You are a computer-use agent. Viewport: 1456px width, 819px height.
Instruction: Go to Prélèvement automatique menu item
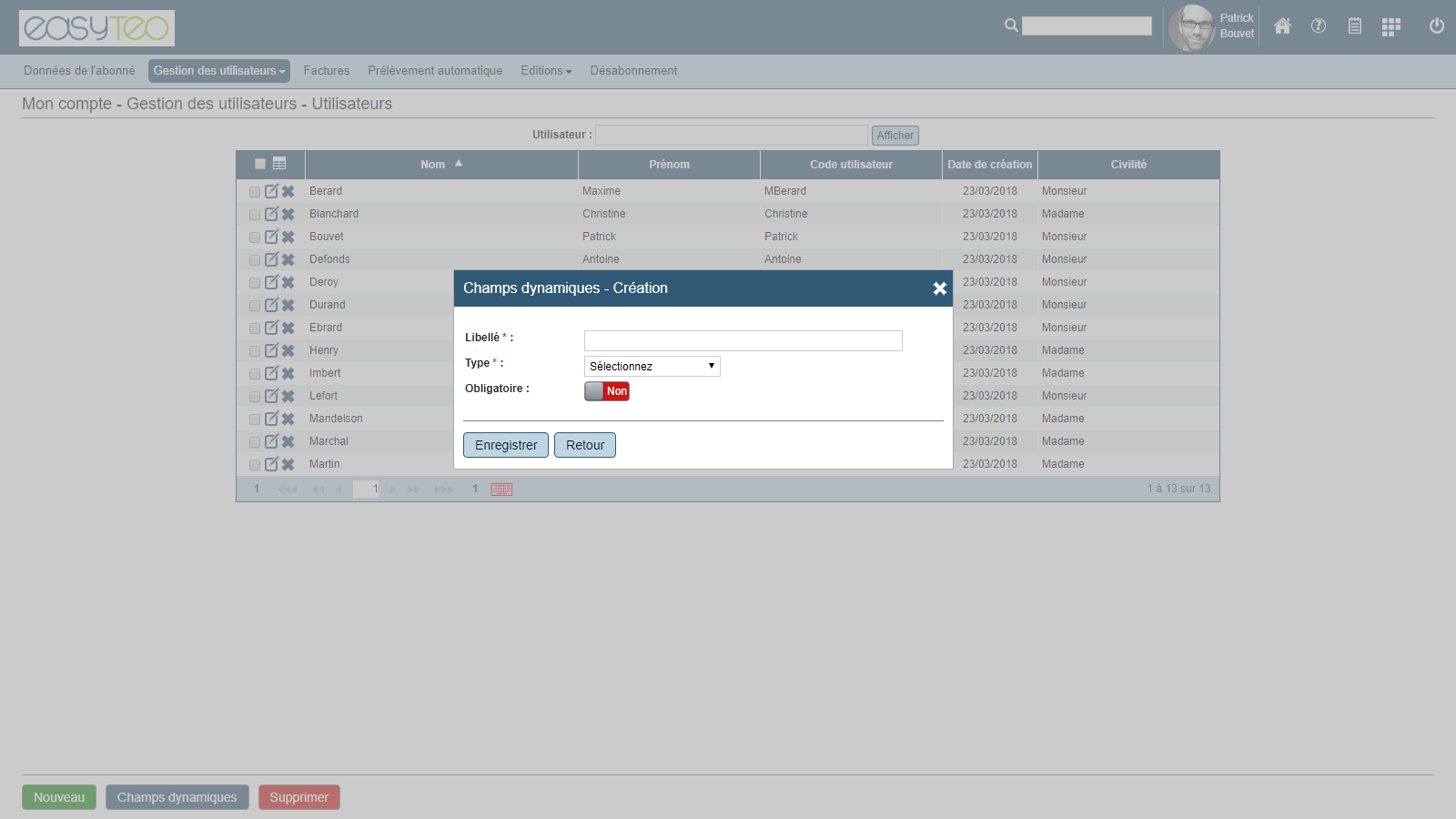pyautogui.click(x=435, y=71)
